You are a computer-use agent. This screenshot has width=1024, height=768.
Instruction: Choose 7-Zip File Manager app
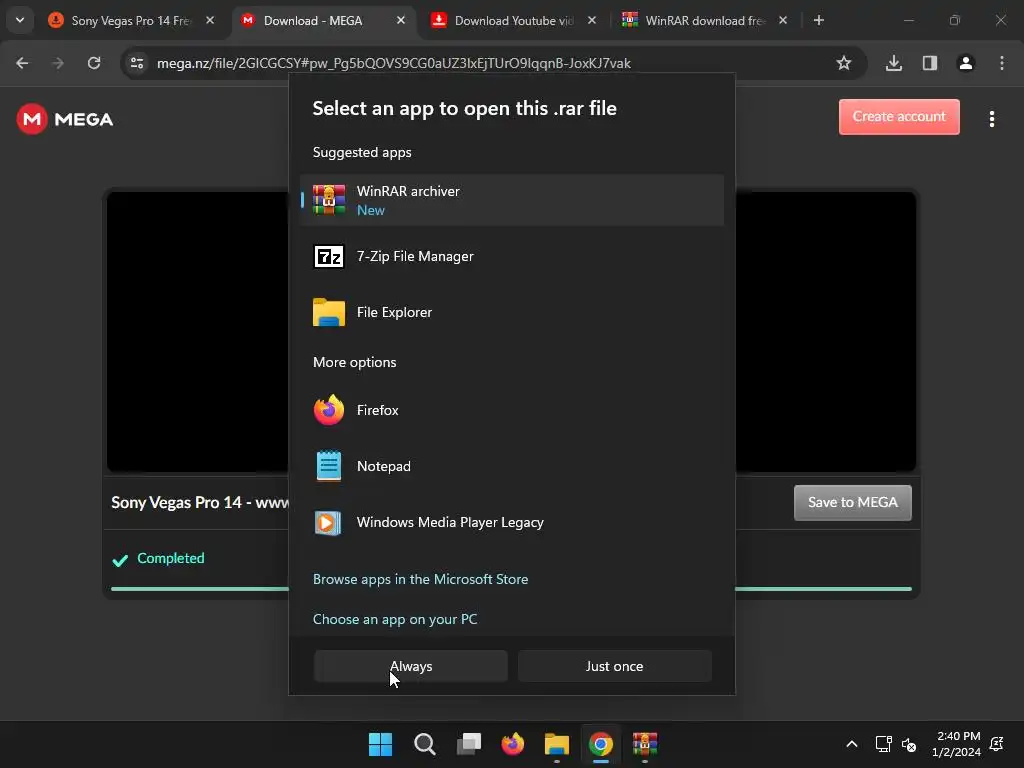click(x=511, y=256)
